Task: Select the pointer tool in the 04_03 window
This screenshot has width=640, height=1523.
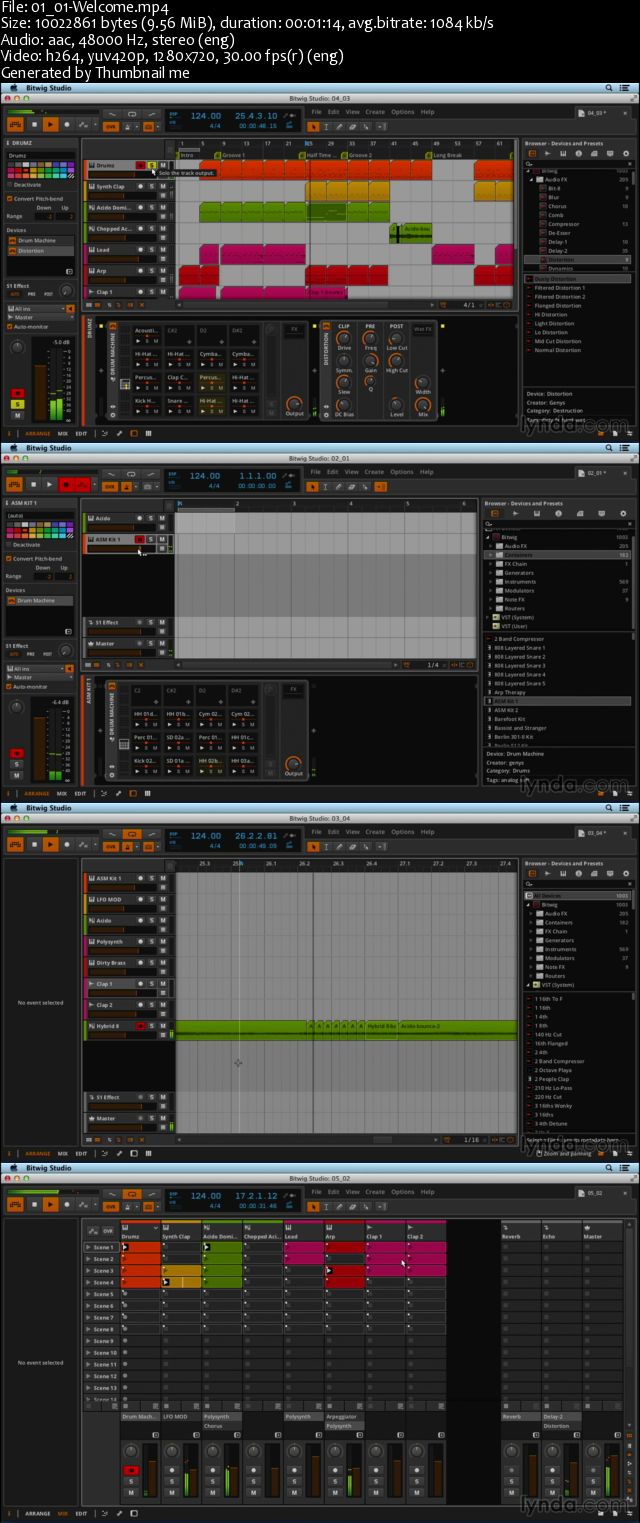Action: coord(313,126)
